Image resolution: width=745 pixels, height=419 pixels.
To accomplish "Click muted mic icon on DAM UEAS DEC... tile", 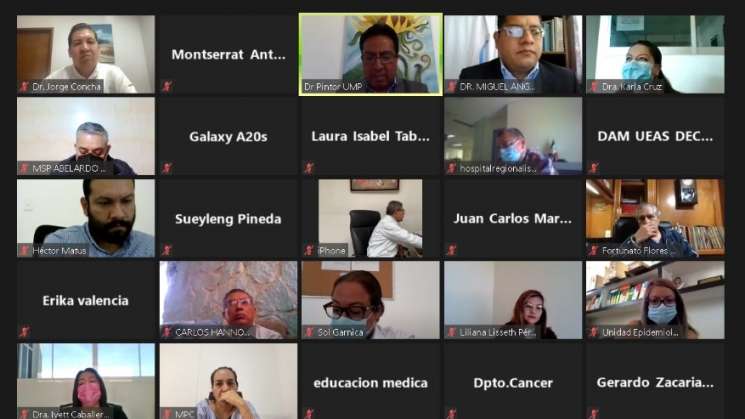I will (594, 168).
